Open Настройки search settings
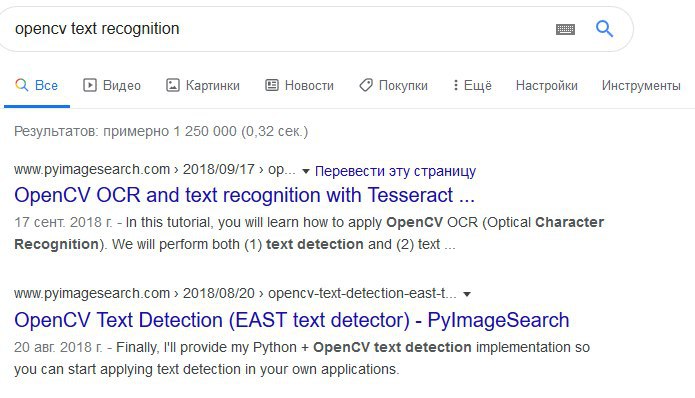The height and width of the screenshot is (398, 695). pos(547,85)
